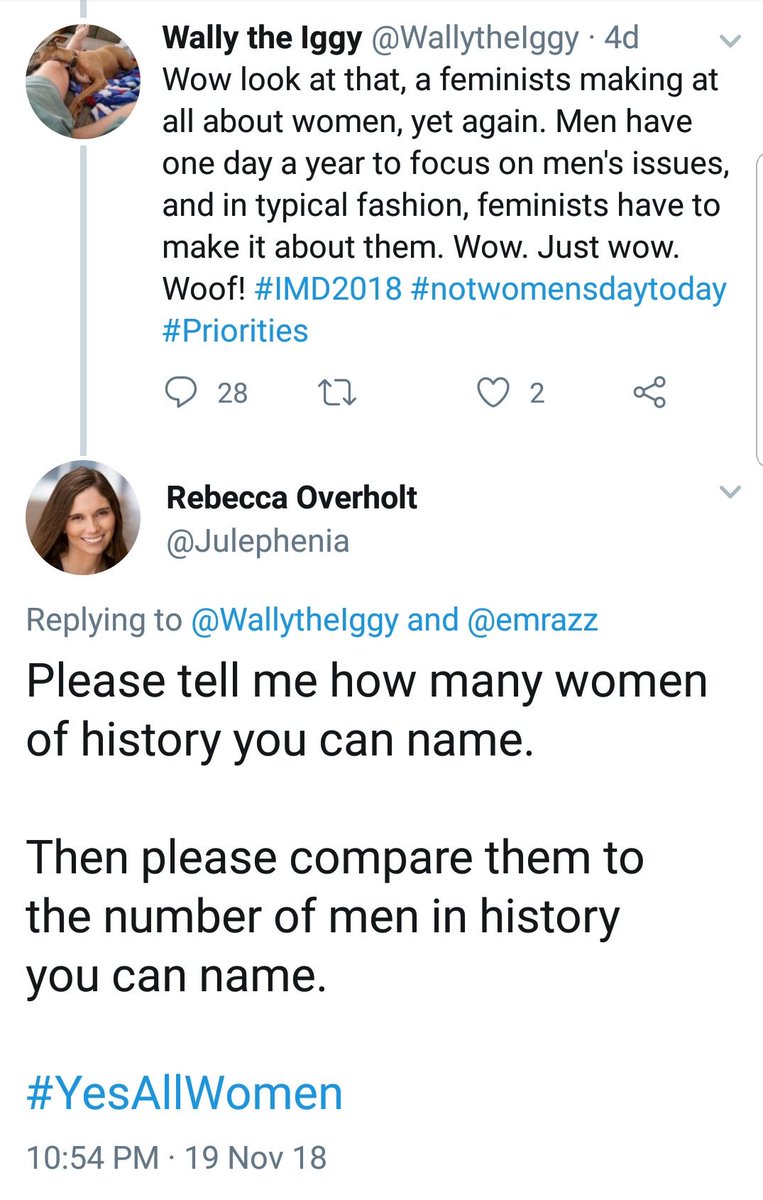Click the Rebecca Overholt display name
Screen dimensions: 763x1200
click(290, 497)
